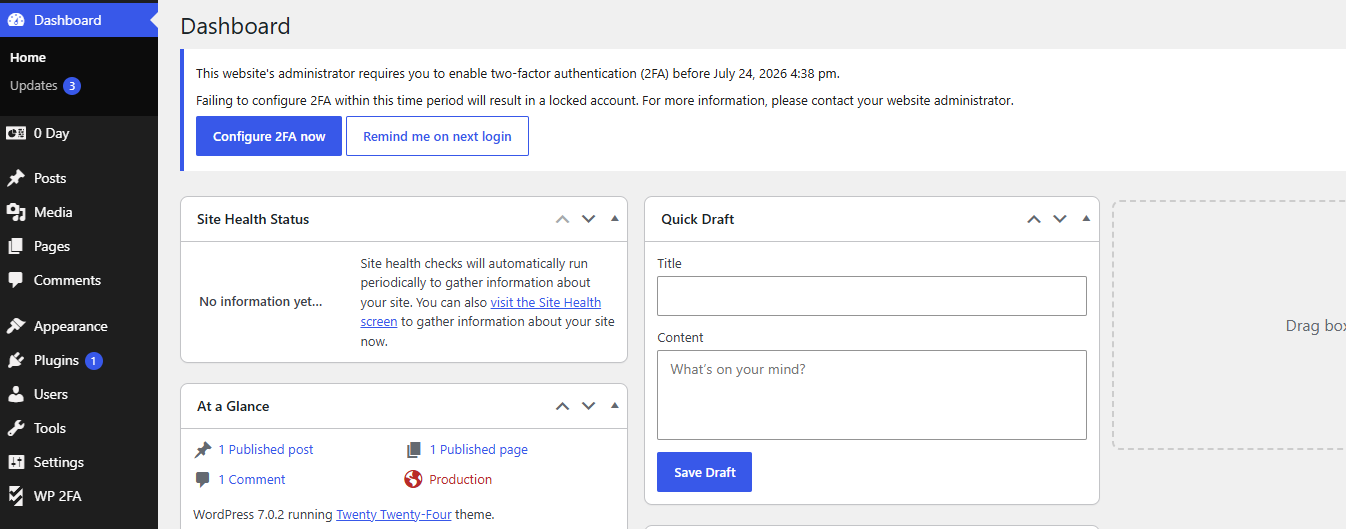1346x529 pixels.
Task: Click the Quick Draft panel title
Action: tap(698, 219)
